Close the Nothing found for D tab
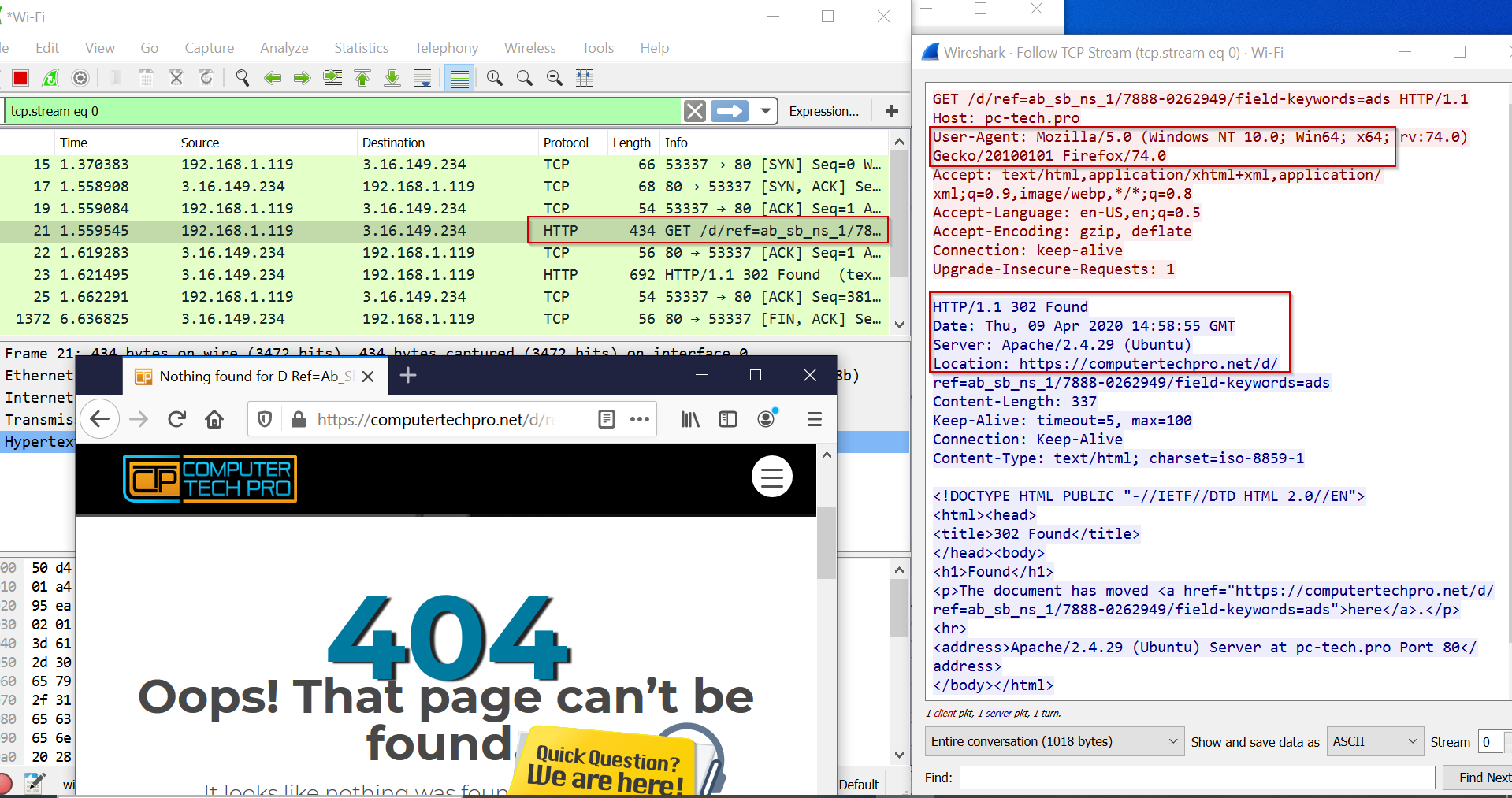 [368, 377]
